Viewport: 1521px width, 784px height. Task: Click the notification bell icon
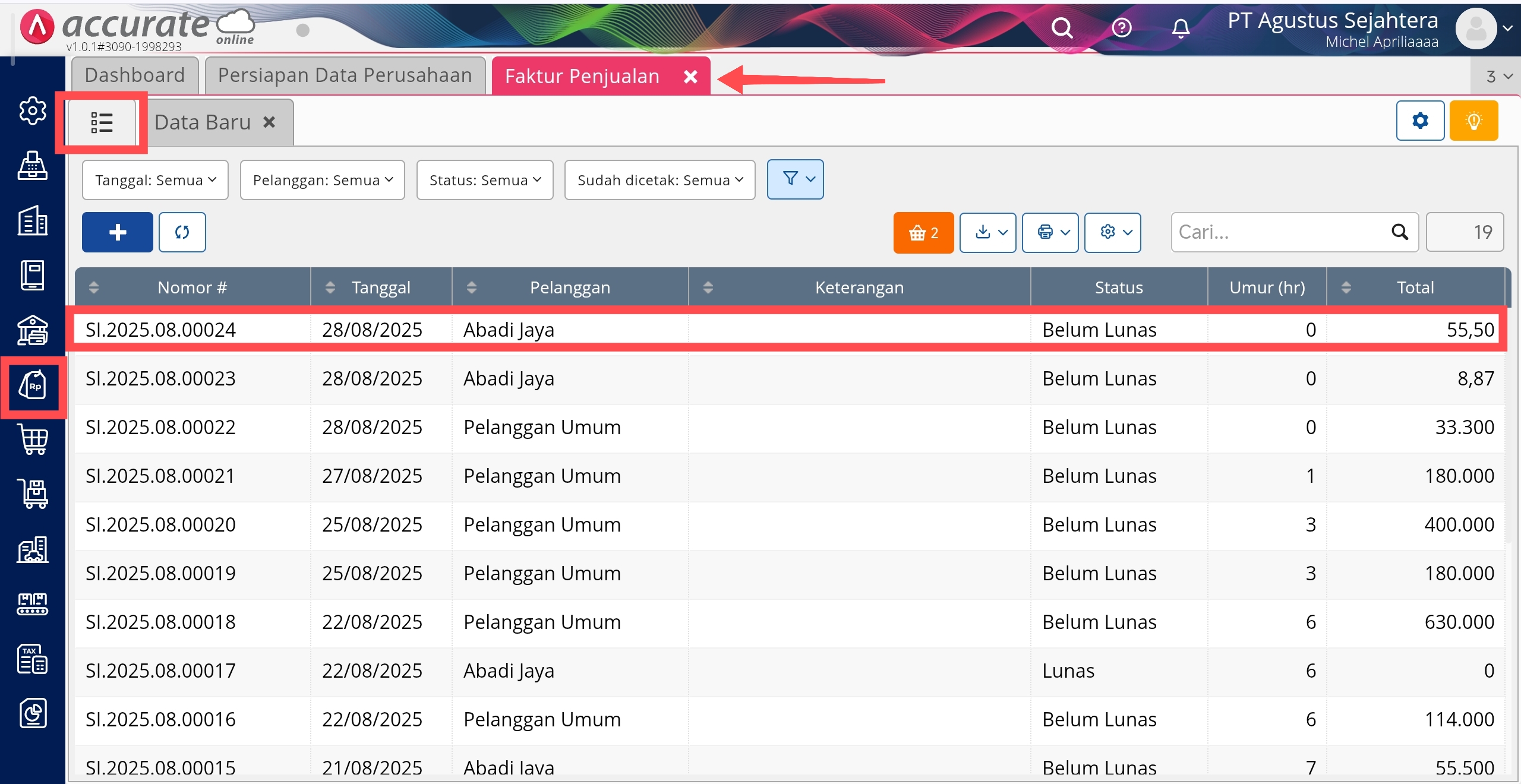(1181, 28)
